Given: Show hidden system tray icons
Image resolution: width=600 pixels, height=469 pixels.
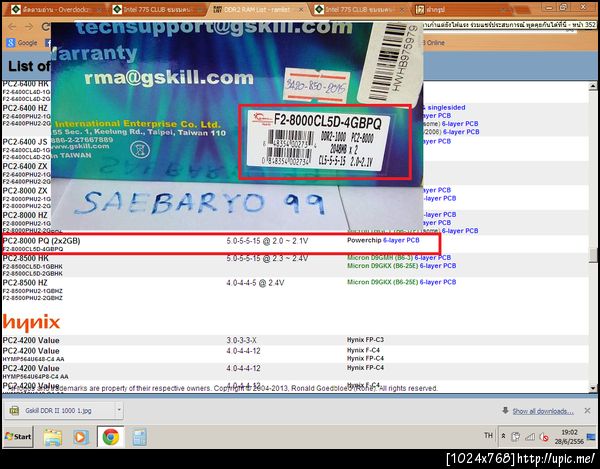Looking at the screenshot, I should pyautogui.click(x=504, y=436).
